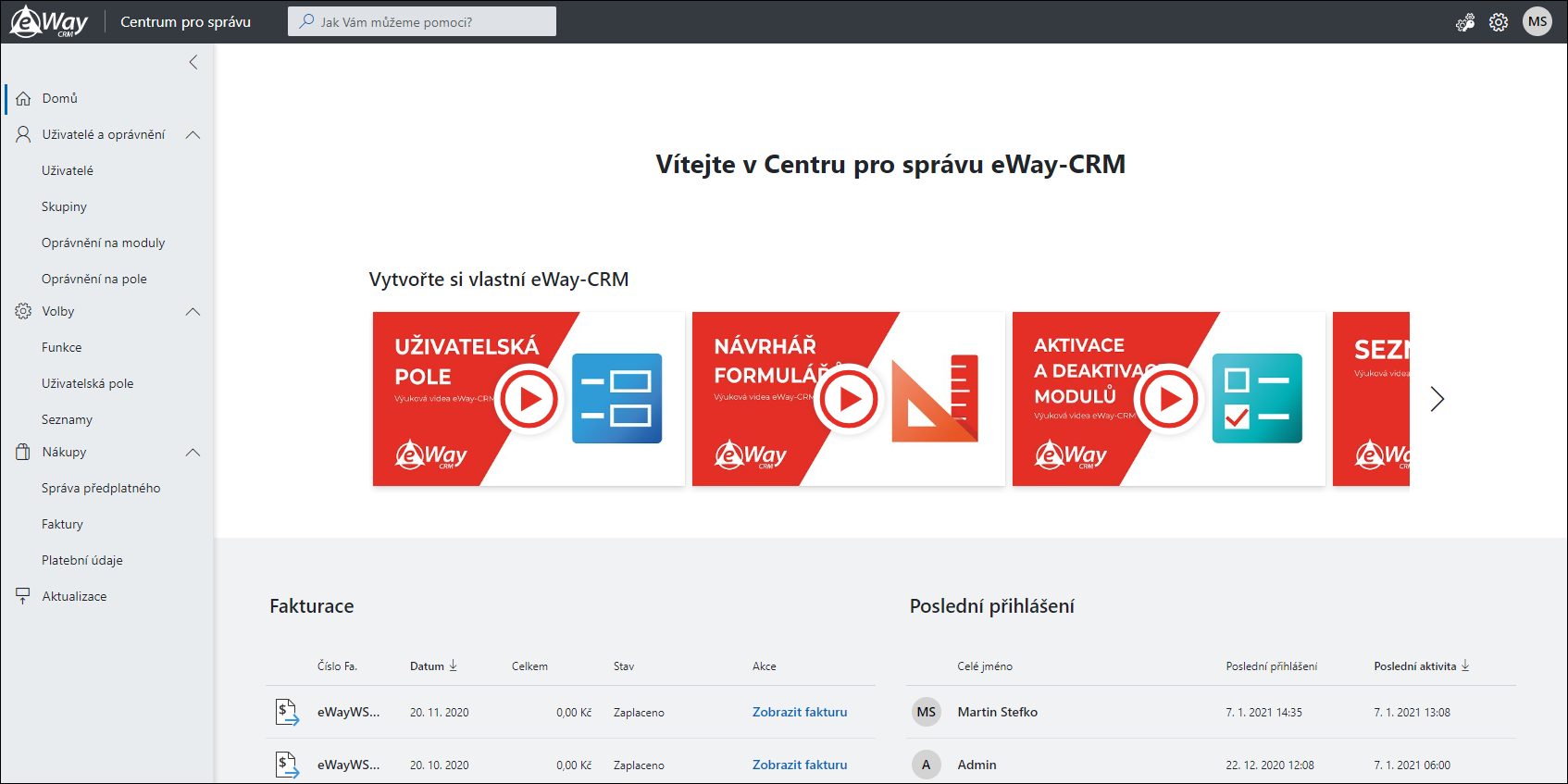Open Správa předplatného
This screenshot has height=784, width=1568.
tap(101, 488)
